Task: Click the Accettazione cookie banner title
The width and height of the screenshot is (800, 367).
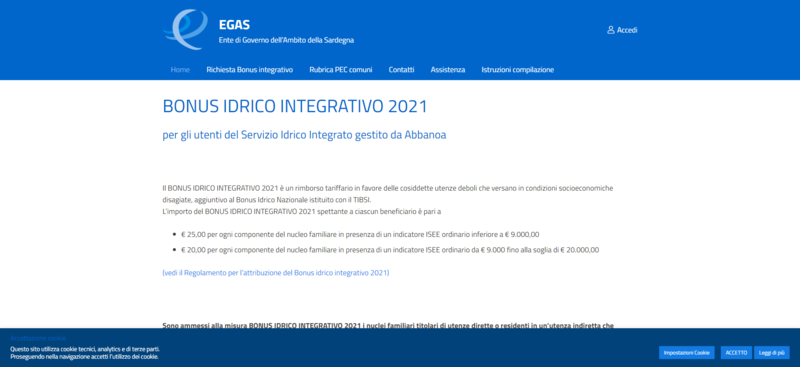Action: tap(38, 338)
